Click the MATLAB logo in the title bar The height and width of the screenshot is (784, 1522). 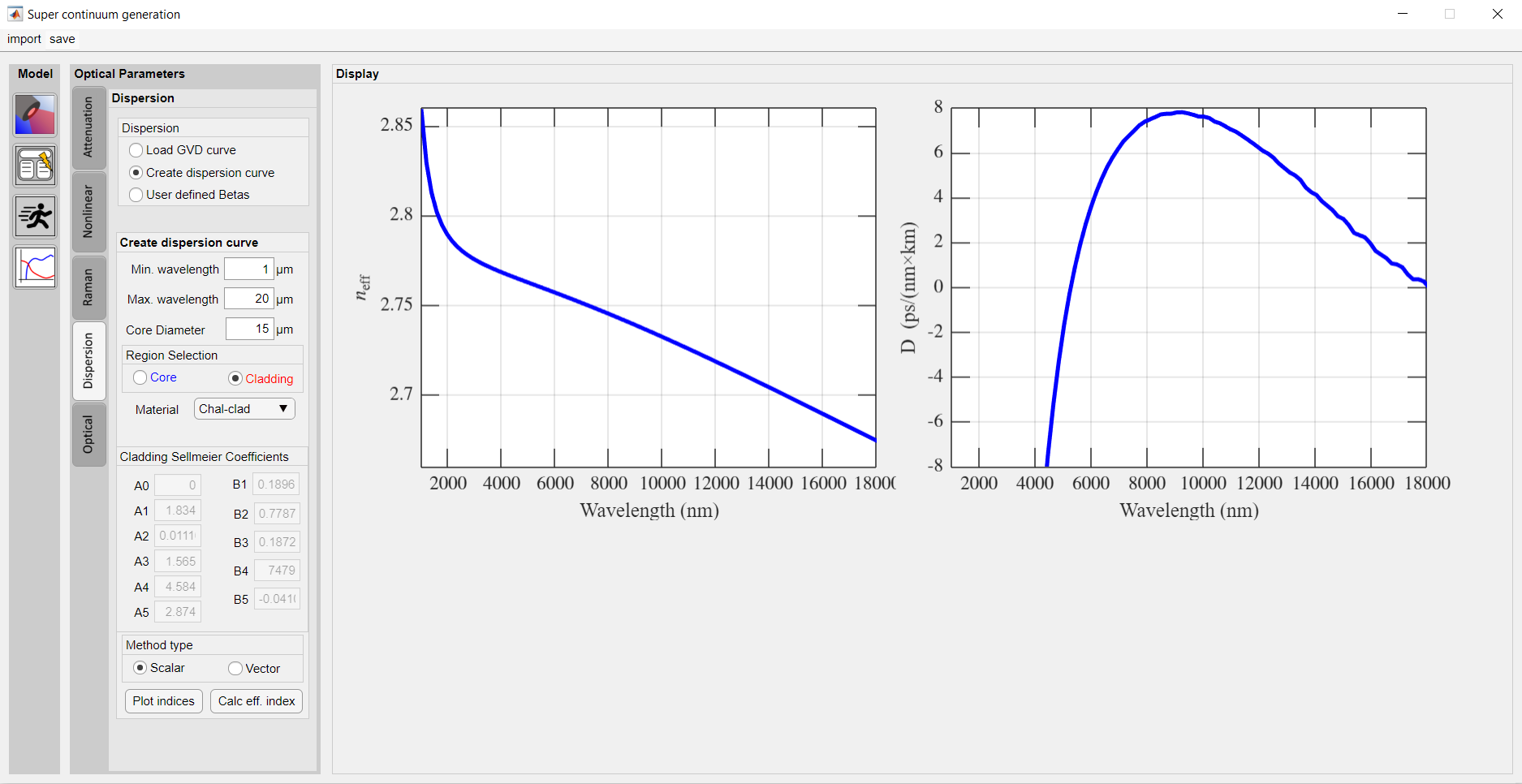coord(15,14)
